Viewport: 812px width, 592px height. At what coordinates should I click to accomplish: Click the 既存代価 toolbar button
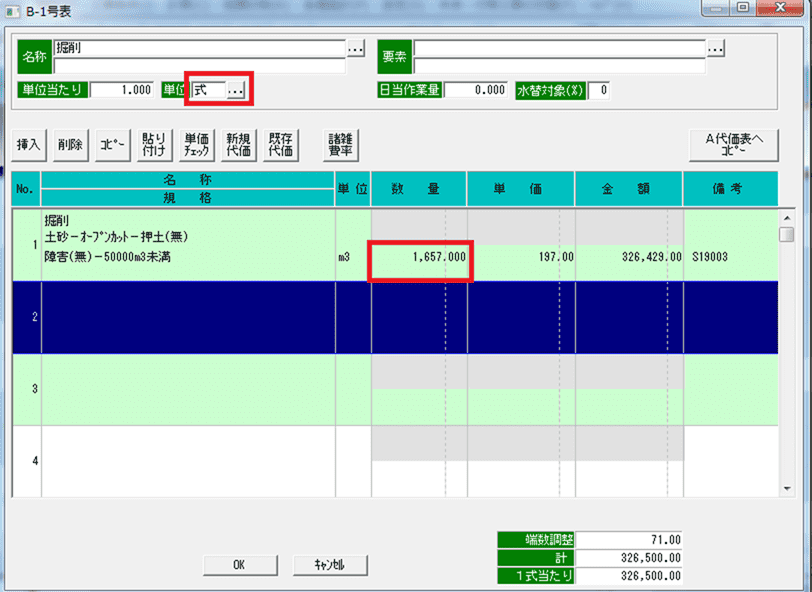pyautogui.click(x=280, y=145)
